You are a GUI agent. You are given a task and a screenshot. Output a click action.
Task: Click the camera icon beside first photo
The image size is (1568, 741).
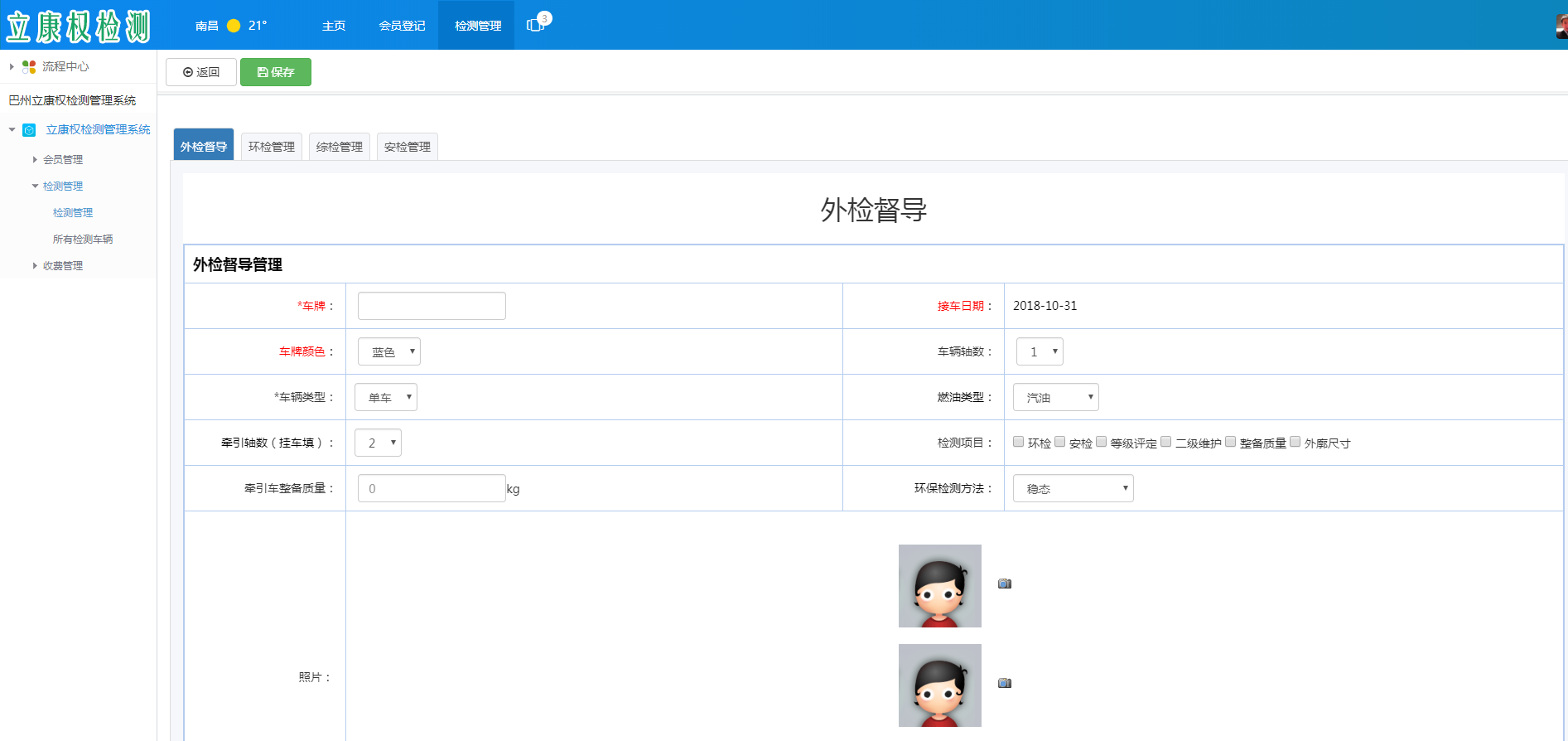coord(1004,584)
